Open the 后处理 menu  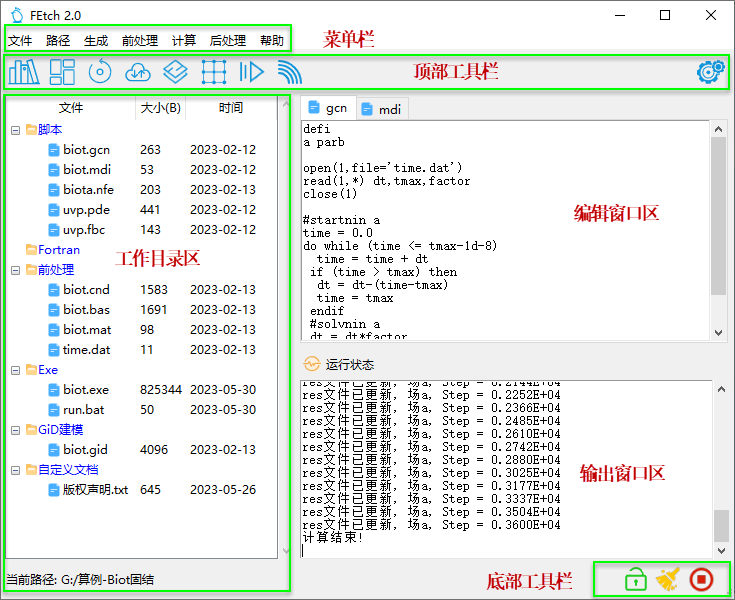[228, 41]
